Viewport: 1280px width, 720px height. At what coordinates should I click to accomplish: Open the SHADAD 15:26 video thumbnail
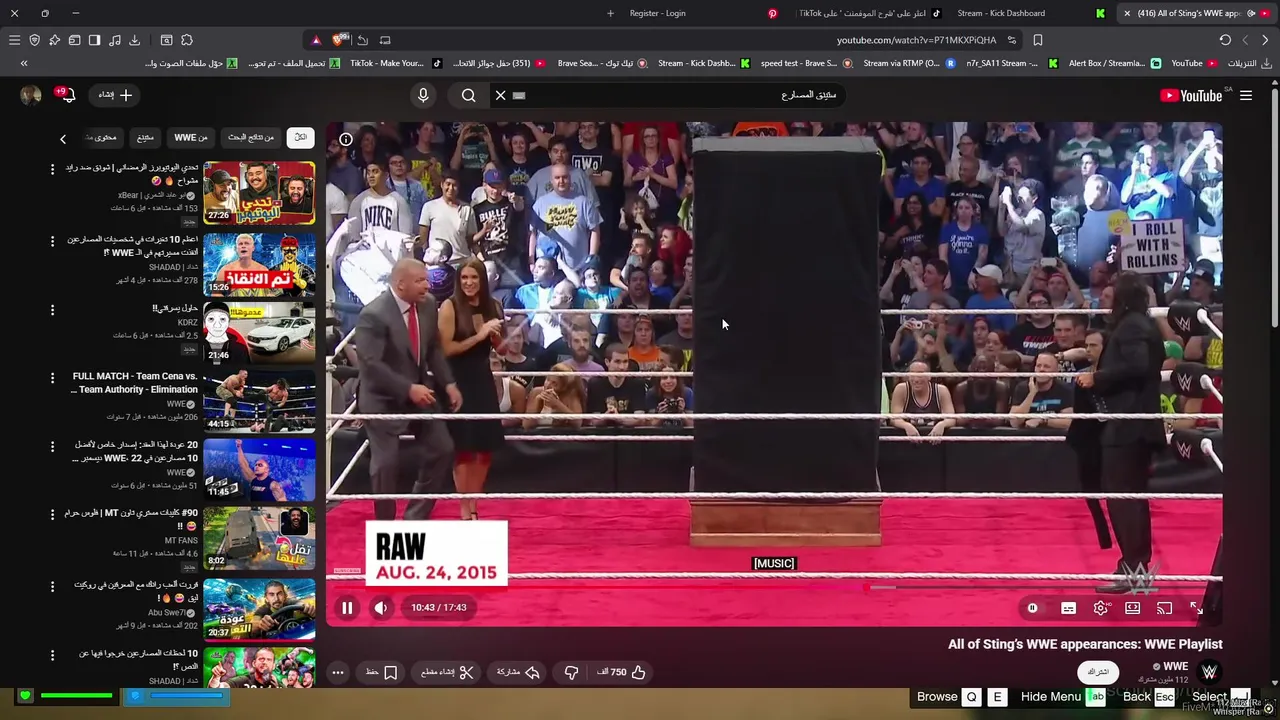coord(259,265)
